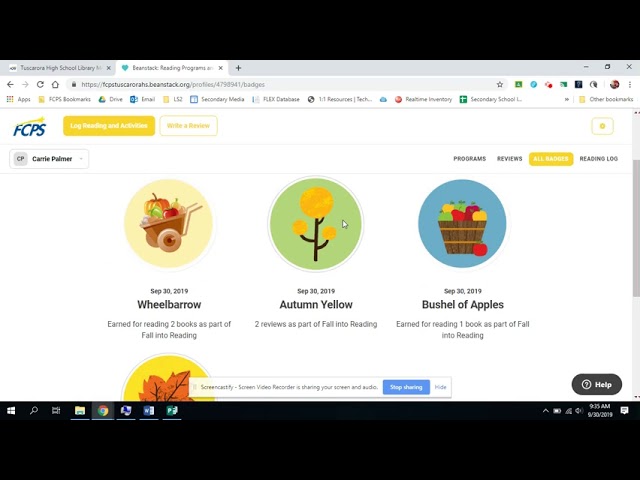Reload the page with refresh icon
Viewport: 640px width, 480px height.
[x=40, y=84]
